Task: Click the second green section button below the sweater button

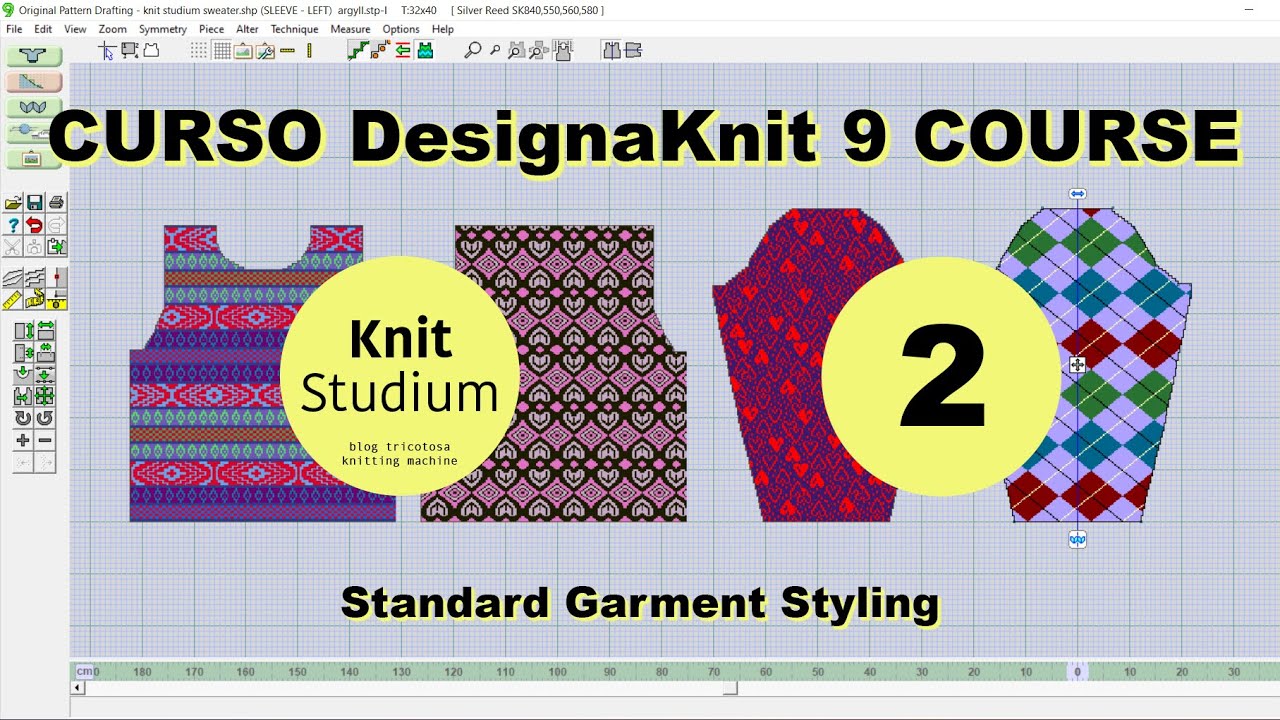Action: [34, 82]
